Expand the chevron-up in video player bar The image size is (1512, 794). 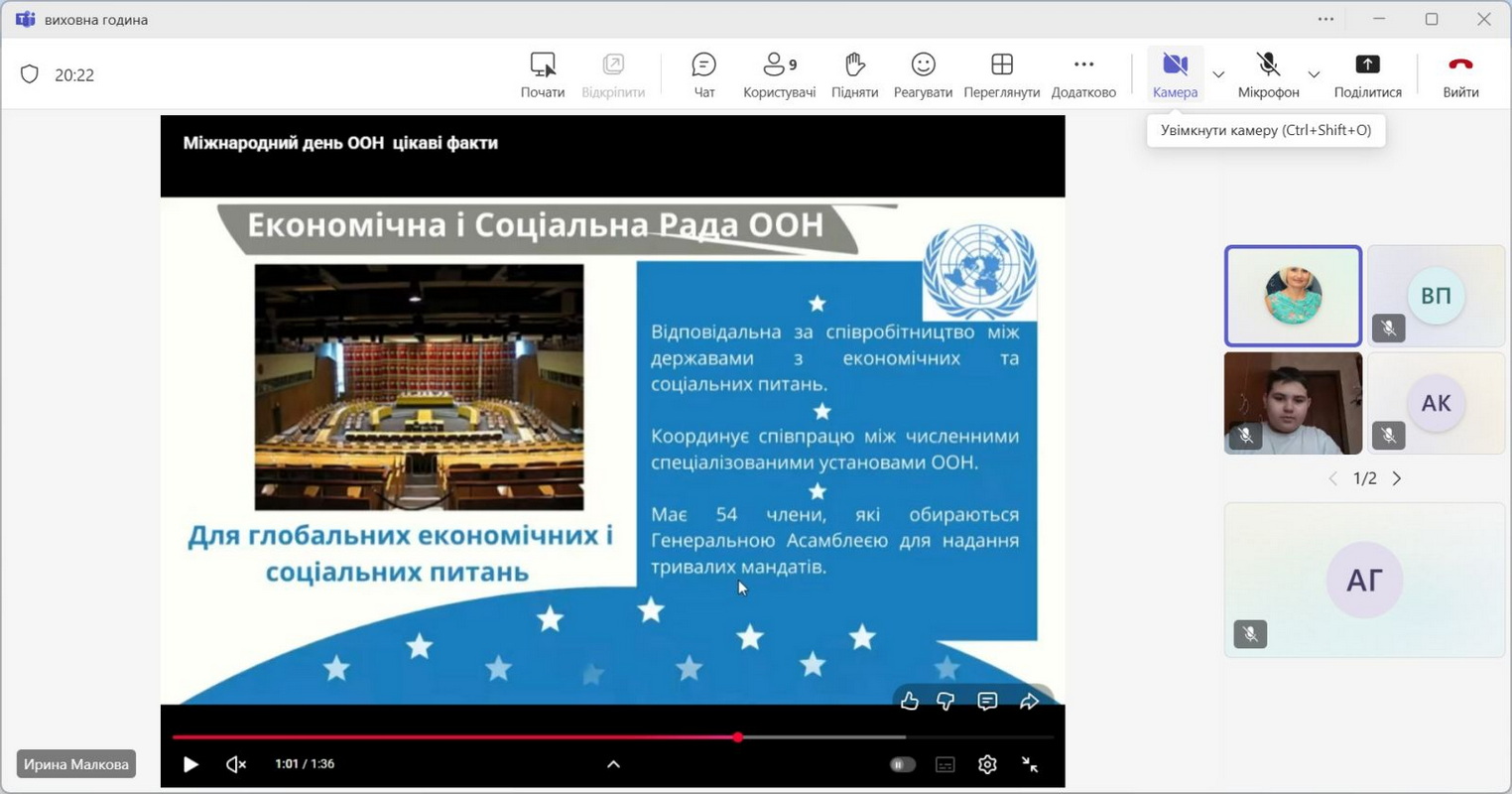tap(613, 764)
